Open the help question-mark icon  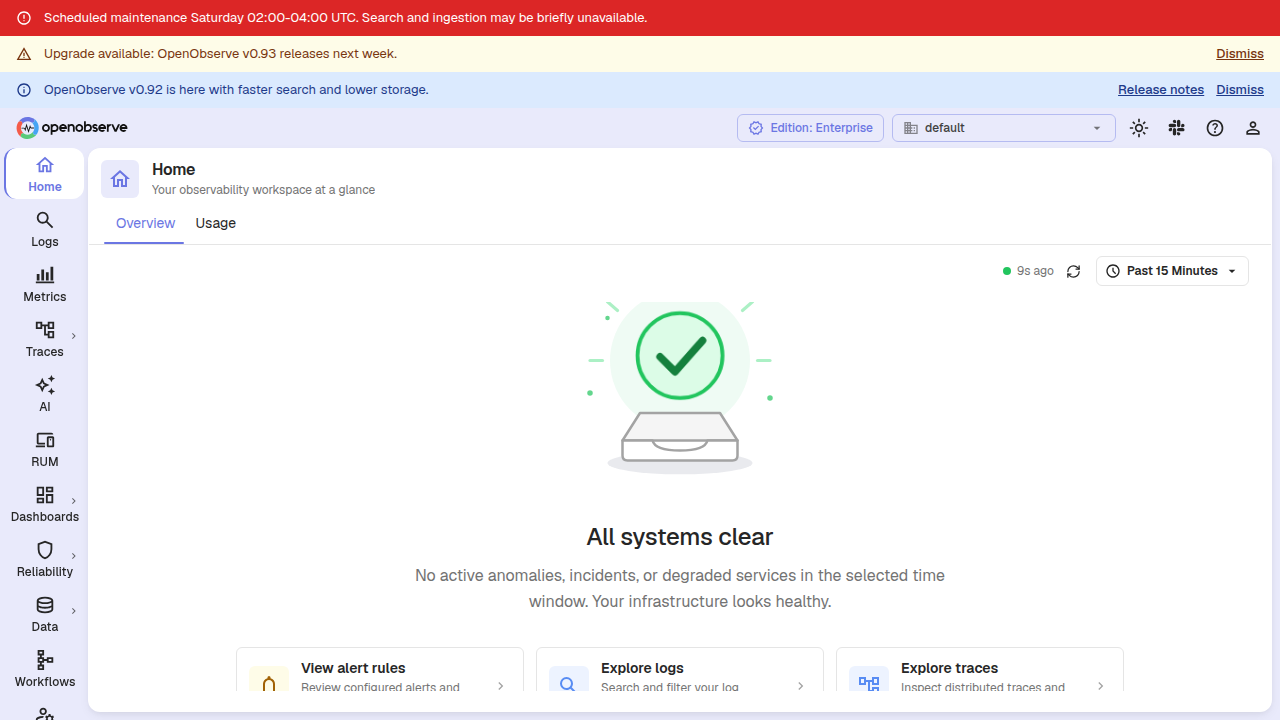tap(1215, 128)
